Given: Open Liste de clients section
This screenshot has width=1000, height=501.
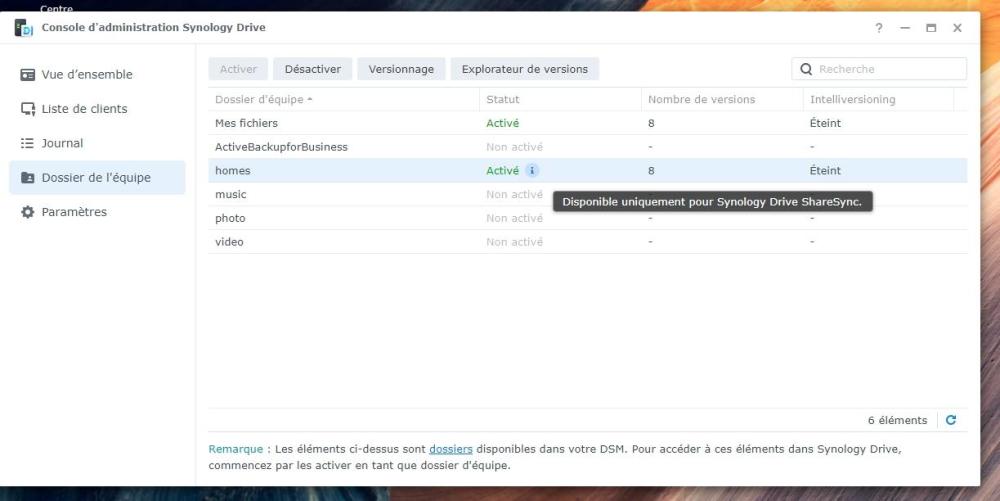Looking at the screenshot, I should click(x=97, y=109).
